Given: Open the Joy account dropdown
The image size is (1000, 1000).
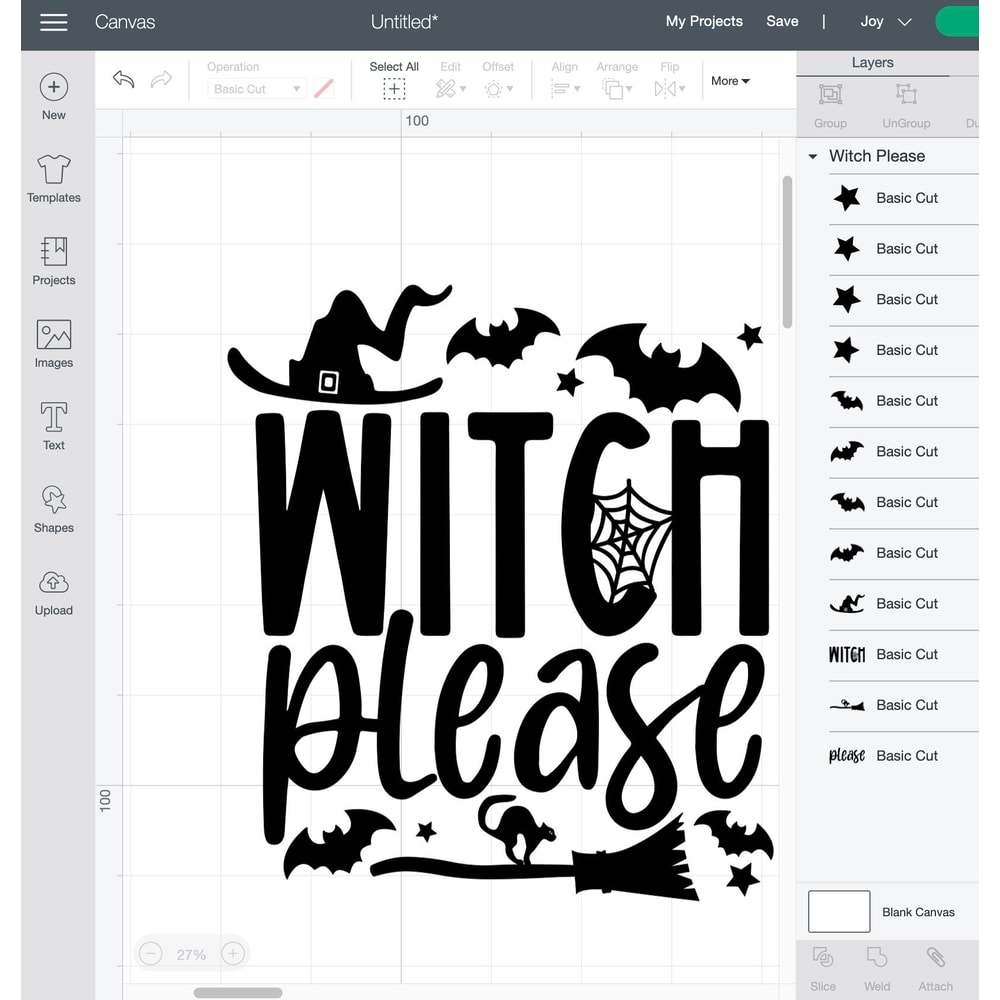Looking at the screenshot, I should click(x=884, y=21).
